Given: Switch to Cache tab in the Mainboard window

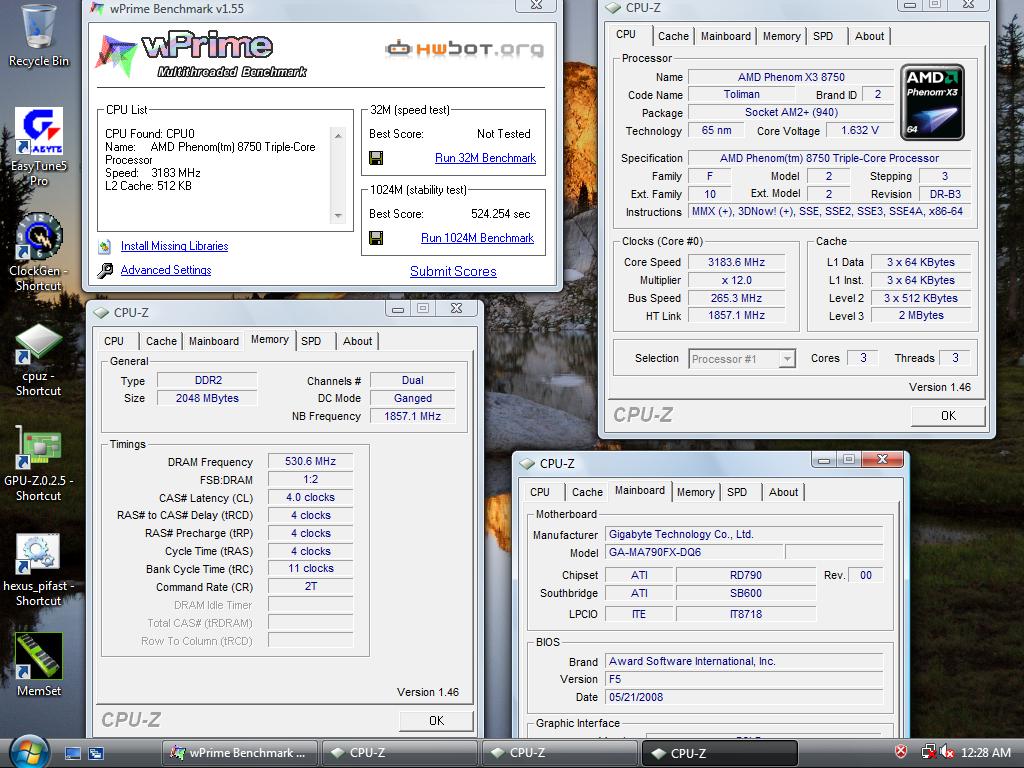Looking at the screenshot, I should tap(587, 492).
